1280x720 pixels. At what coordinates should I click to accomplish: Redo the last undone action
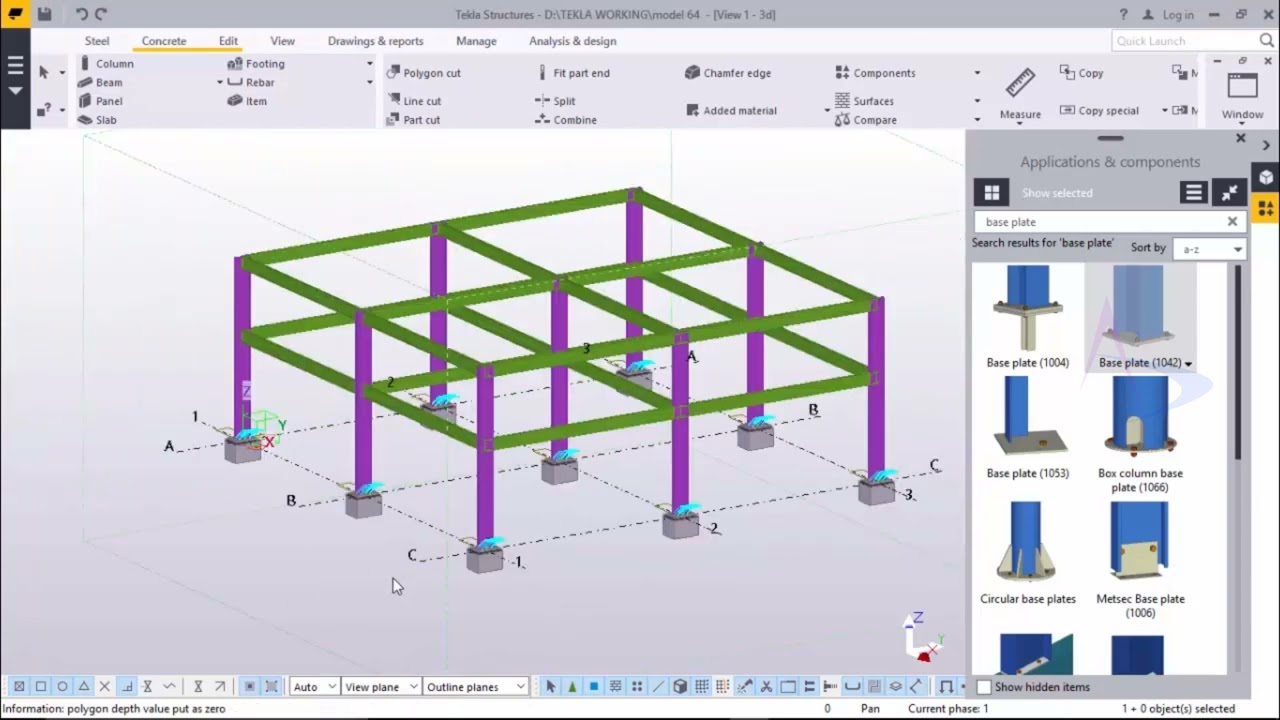(100, 14)
